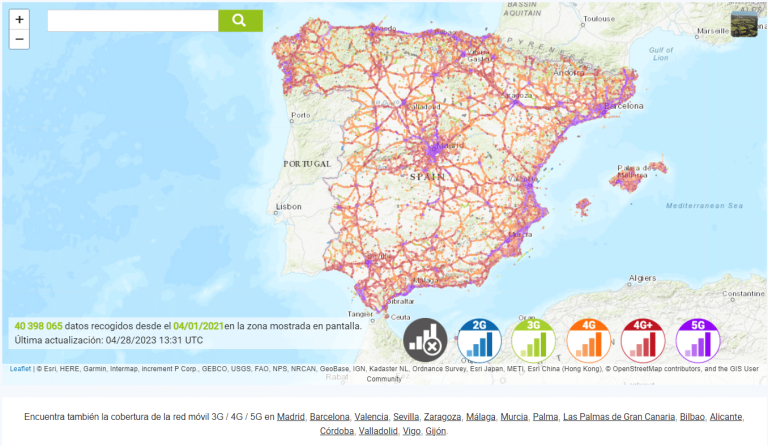Click the Gulf of Lion label

coord(661,54)
